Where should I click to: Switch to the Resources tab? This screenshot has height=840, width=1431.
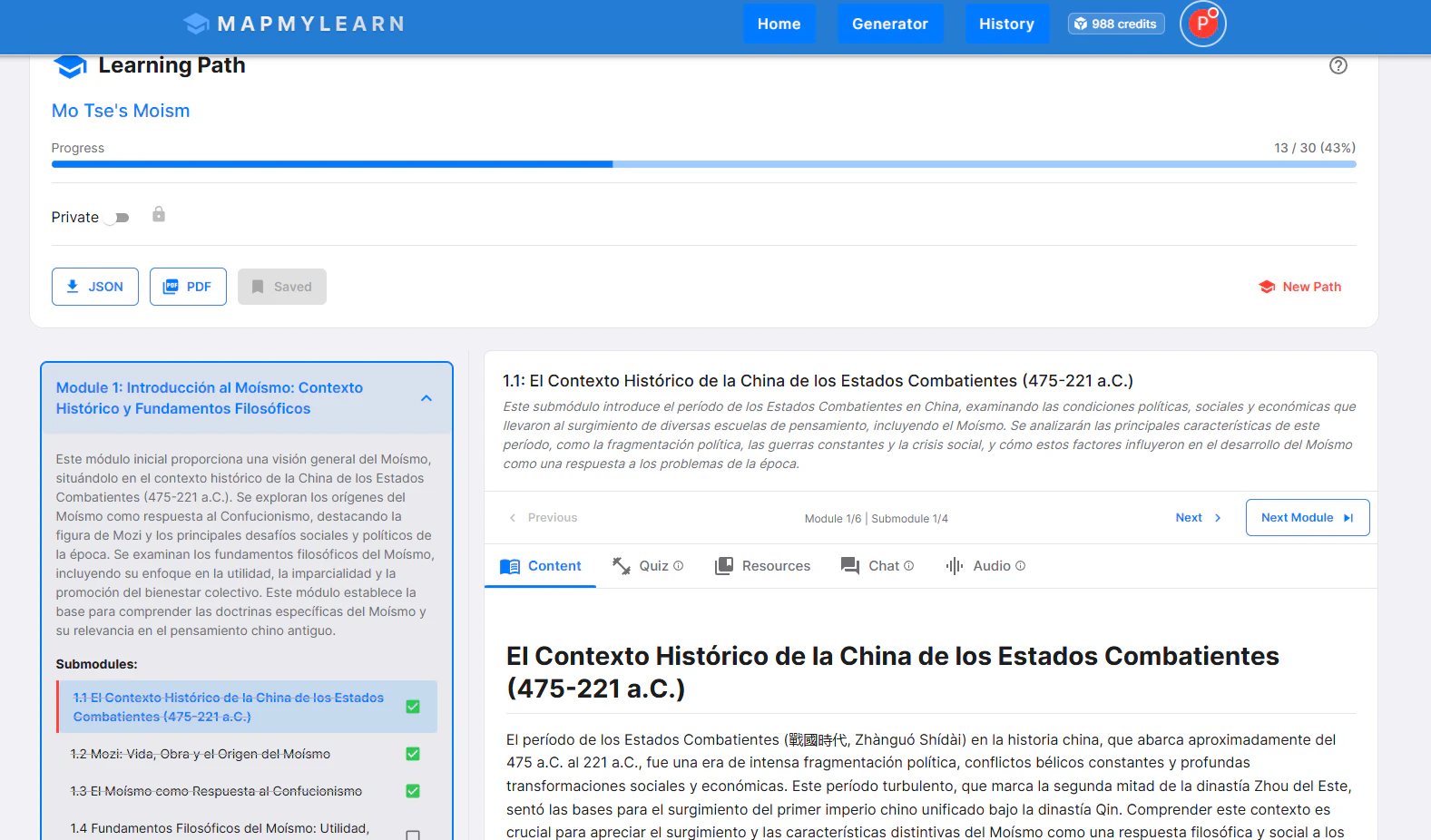coord(762,566)
